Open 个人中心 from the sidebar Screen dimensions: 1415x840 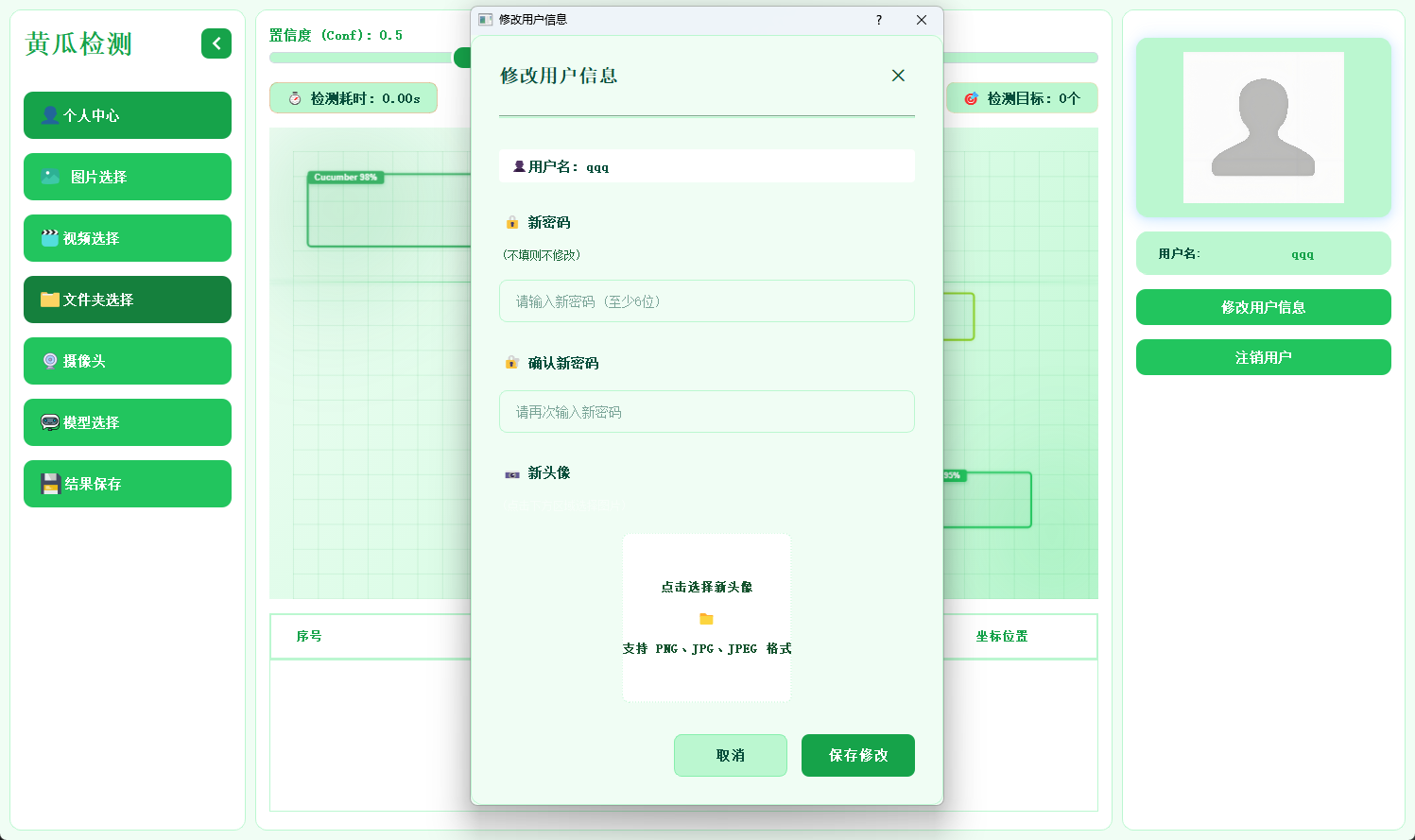pyautogui.click(x=128, y=115)
